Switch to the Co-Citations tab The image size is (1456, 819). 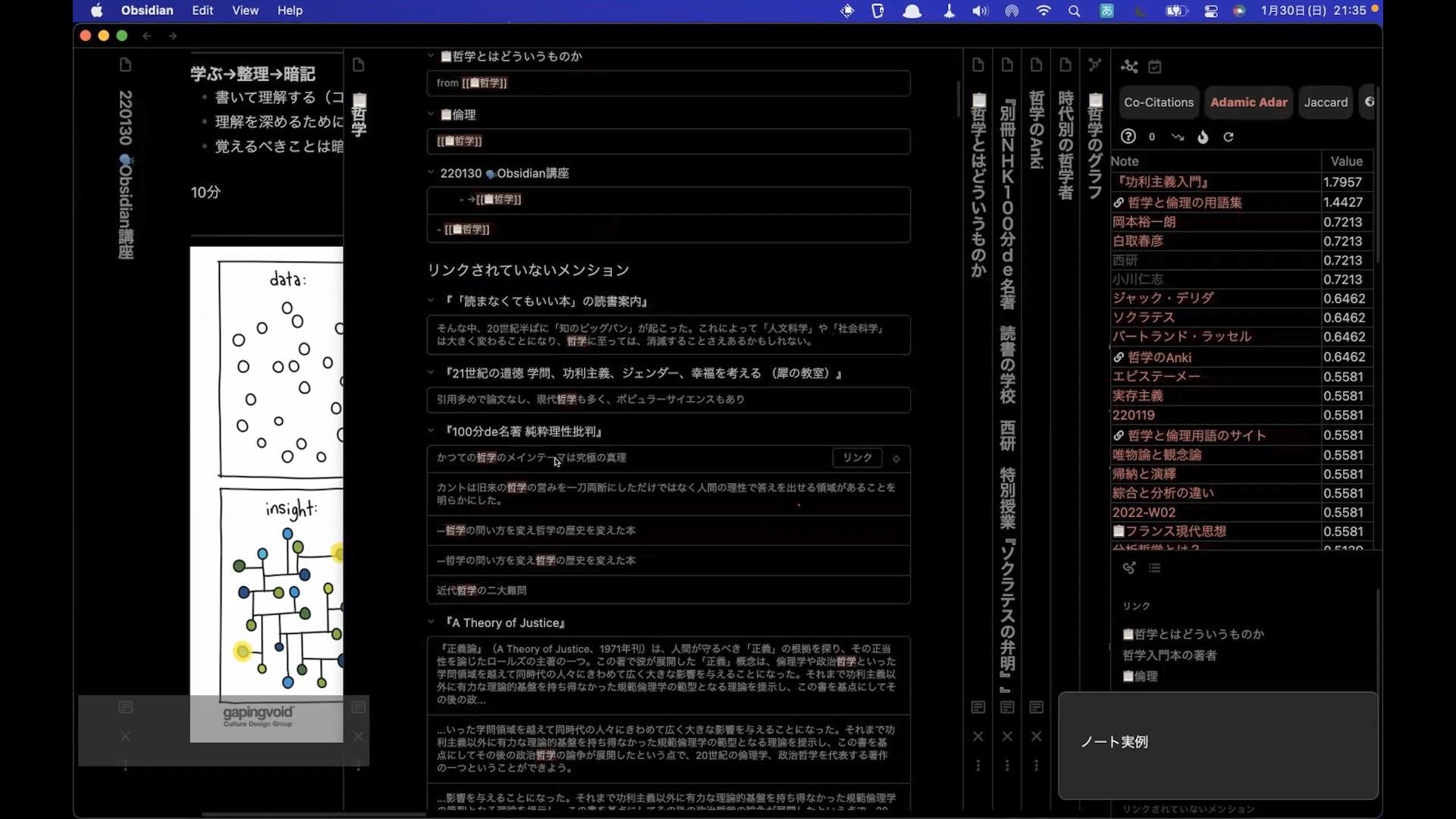(x=1159, y=102)
